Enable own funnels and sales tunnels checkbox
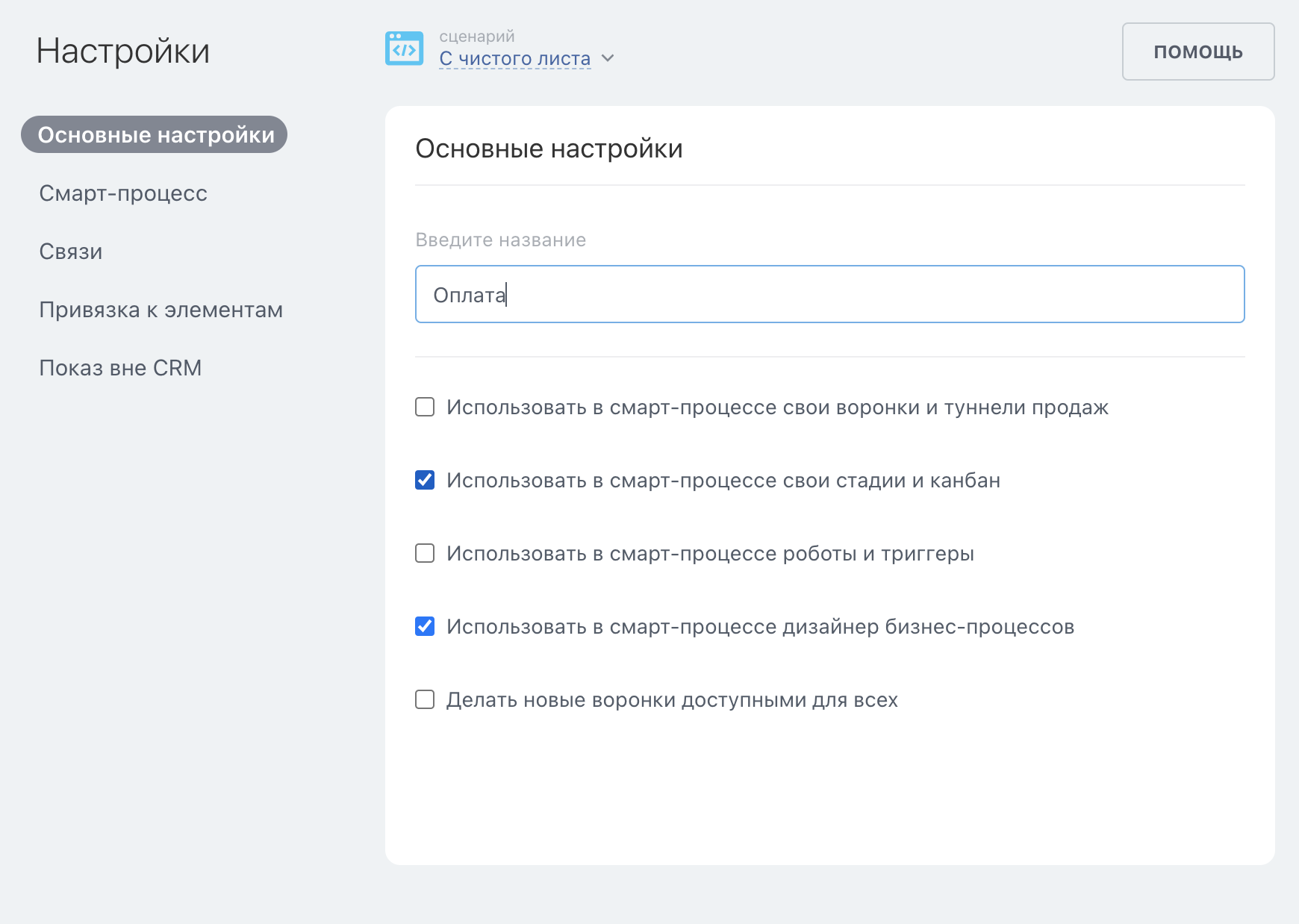Image resolution: width=1299 pixels, height=924 pixels. point(425,407)
